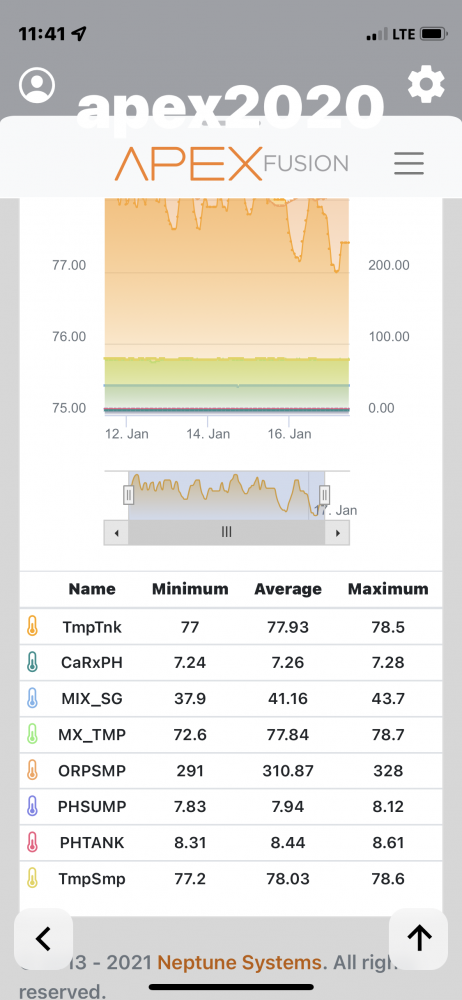The image size is (462, 1000).
Task: Click the MX_TMP probe icon
Action: (33, 735)
